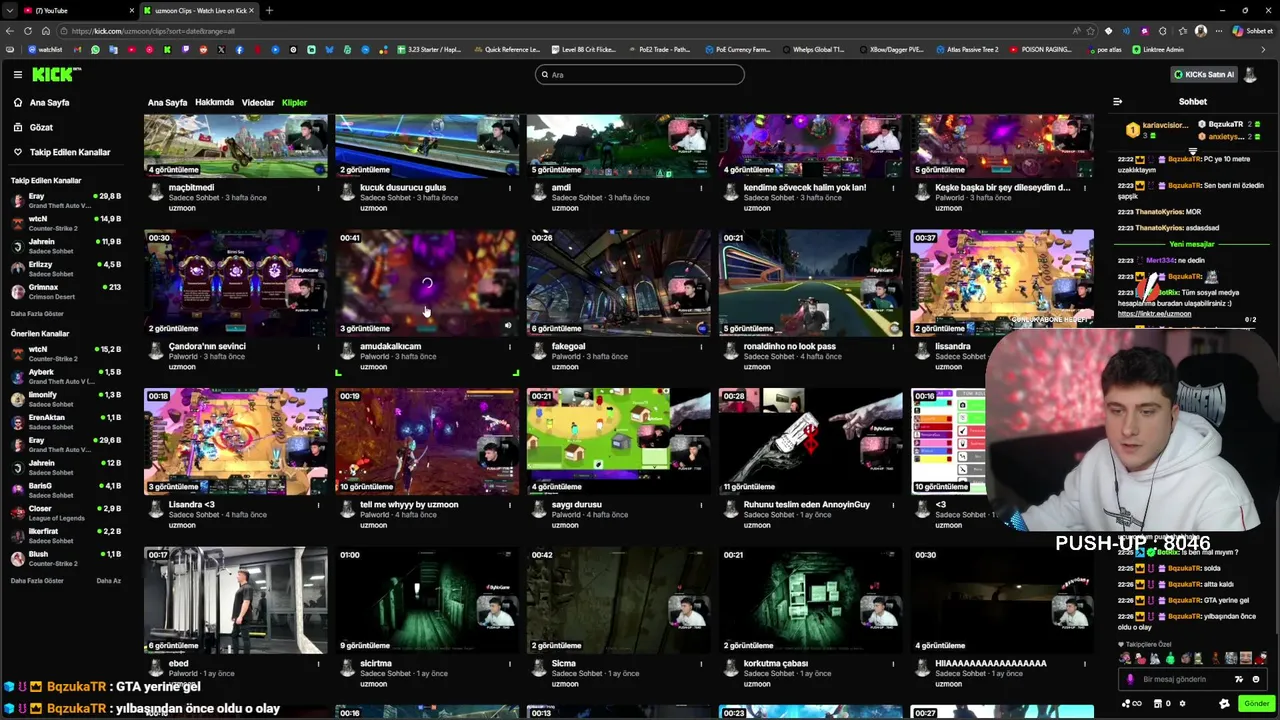Play the amudakalkcam clip thumbnail
This screenshot has width=1280, height=720.
(427, 283)
